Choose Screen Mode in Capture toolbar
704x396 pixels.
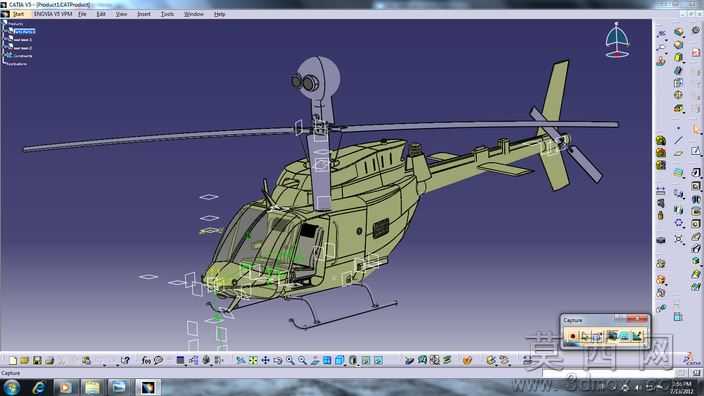tap(612, 336)
